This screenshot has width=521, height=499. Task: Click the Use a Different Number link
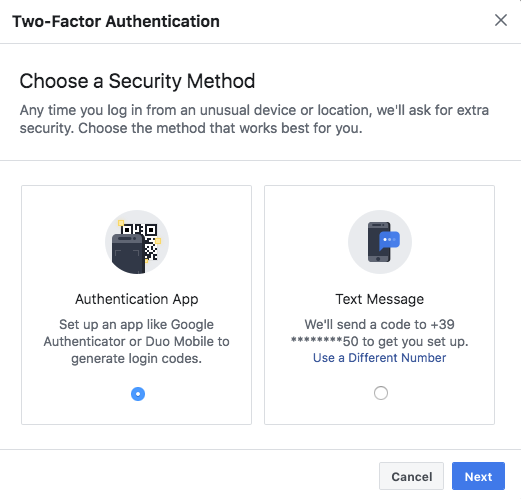(x=379, y=358)
